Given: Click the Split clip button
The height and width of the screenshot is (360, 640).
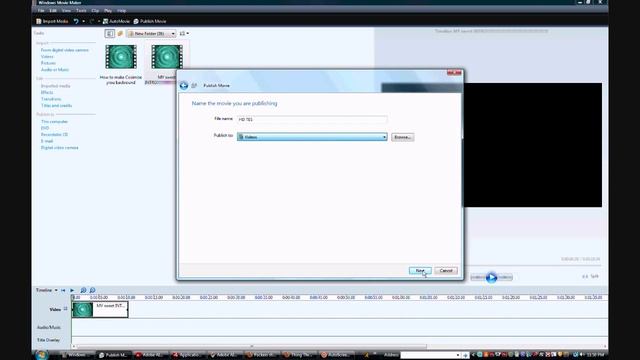Looking at the screenshot, I should (x=591, y=277).
